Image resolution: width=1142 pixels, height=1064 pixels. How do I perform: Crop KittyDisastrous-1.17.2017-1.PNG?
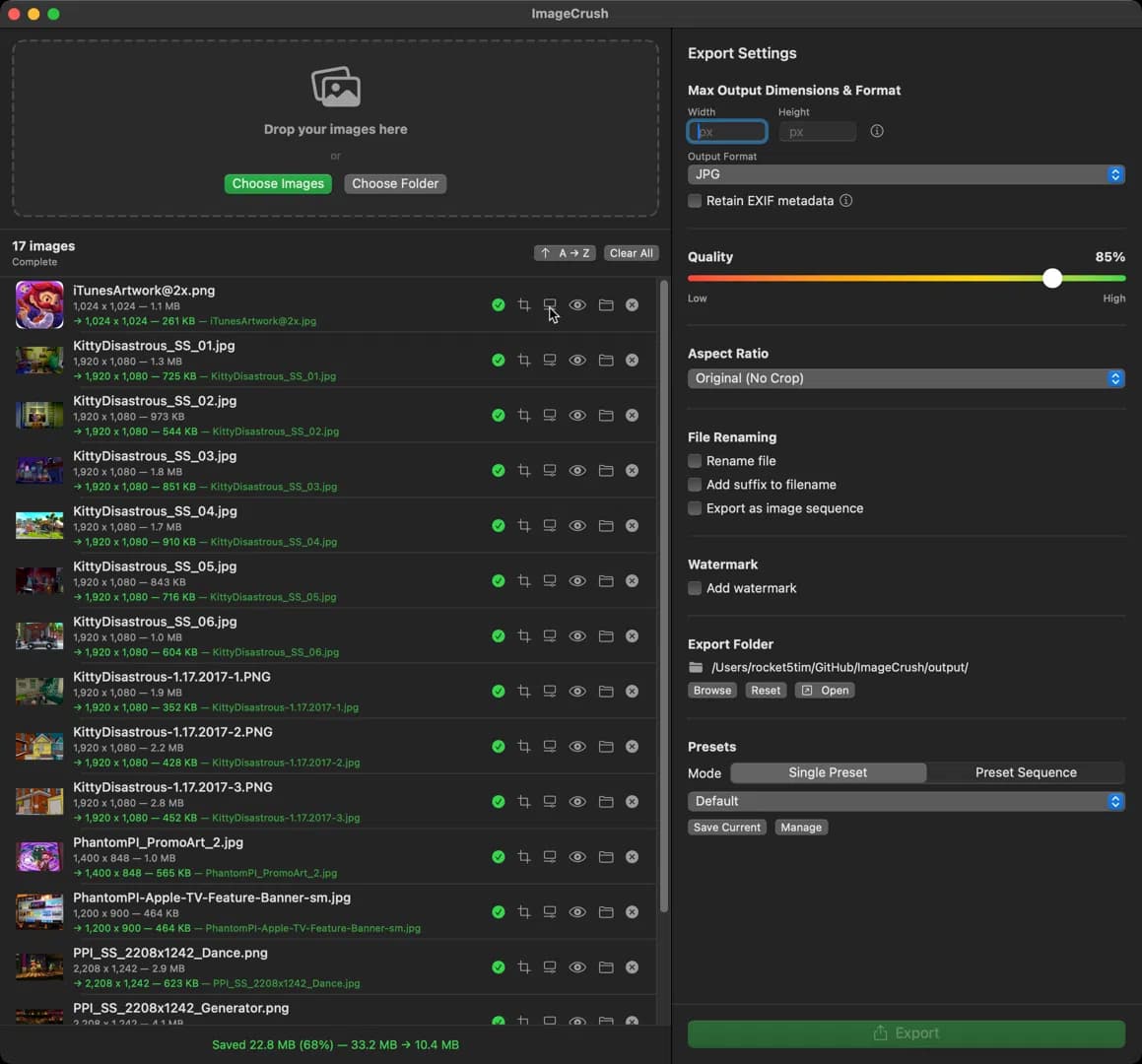[x=523, y=692]
